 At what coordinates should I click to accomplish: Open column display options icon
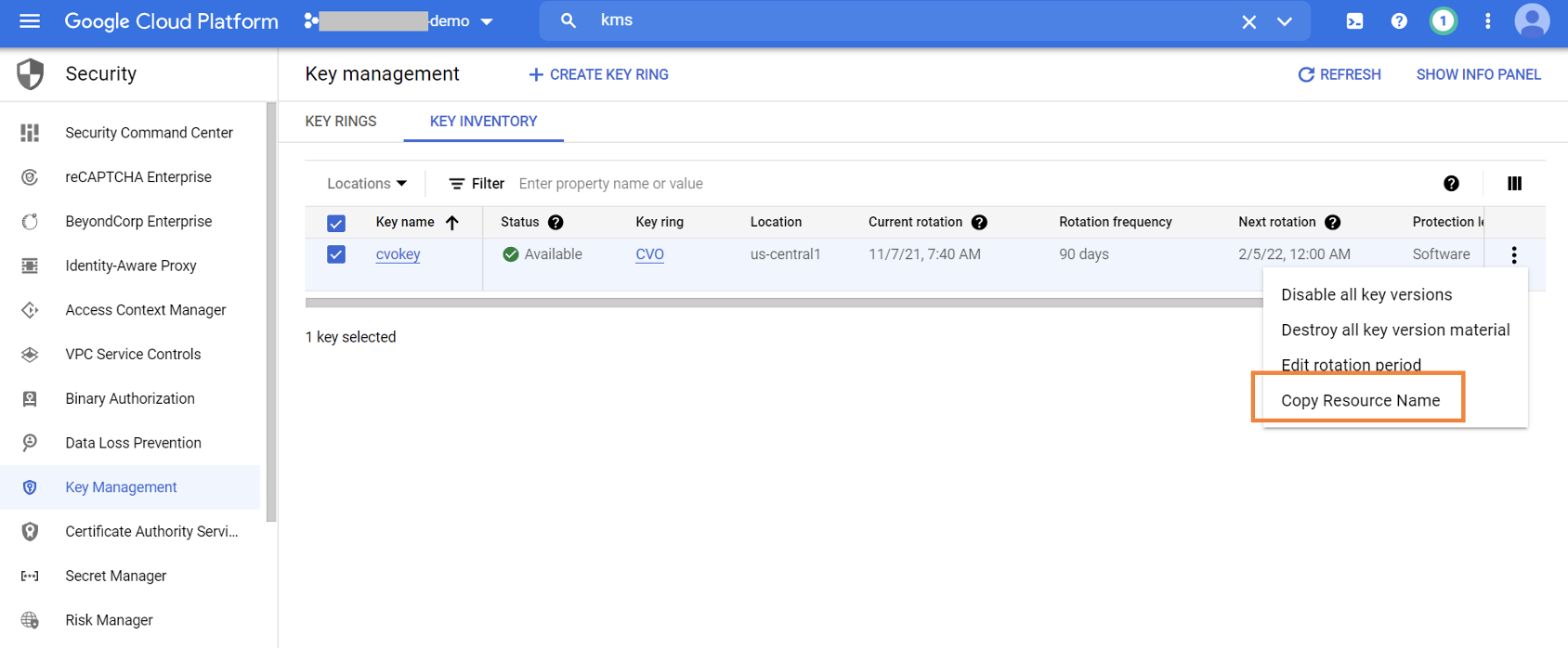[1514, 184]
